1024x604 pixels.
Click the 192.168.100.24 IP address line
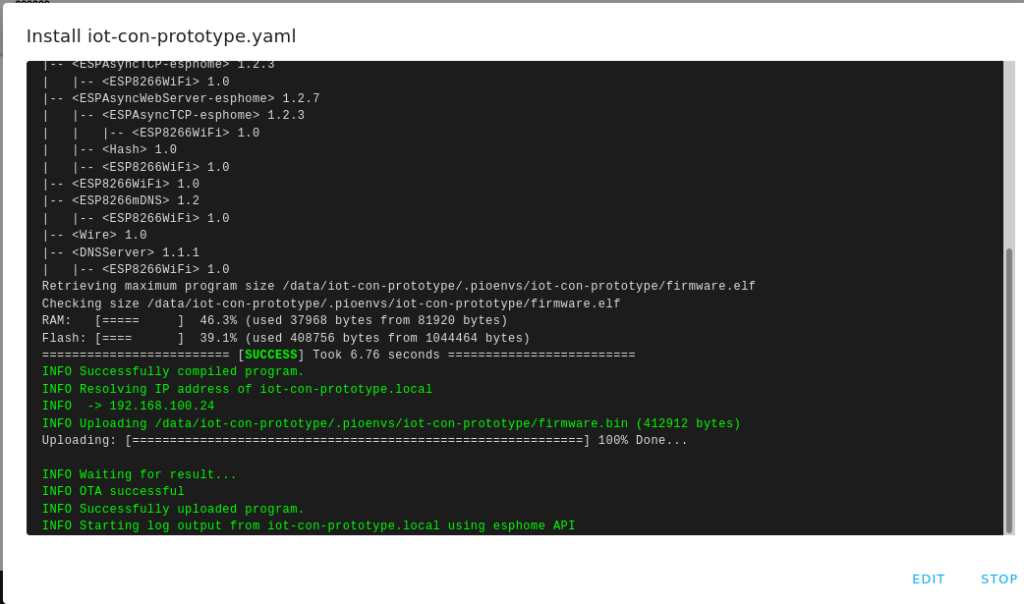coord(128,406)
